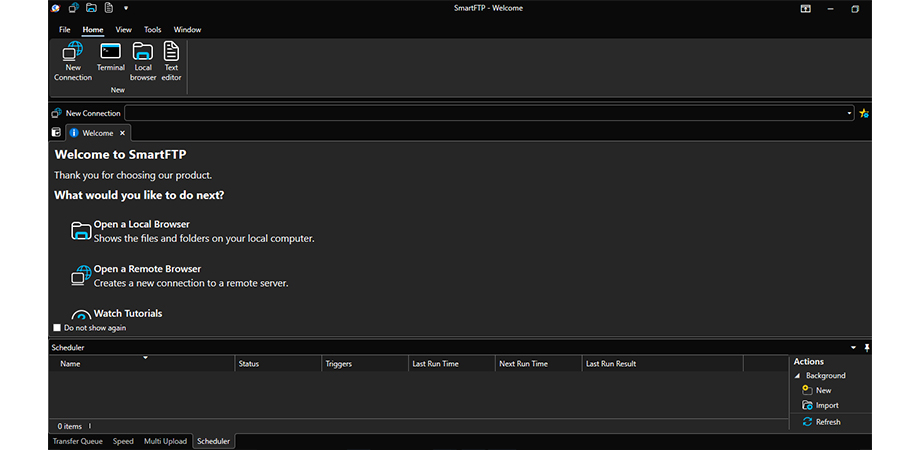Expand address bar dropdown arrow

[849, 113]
